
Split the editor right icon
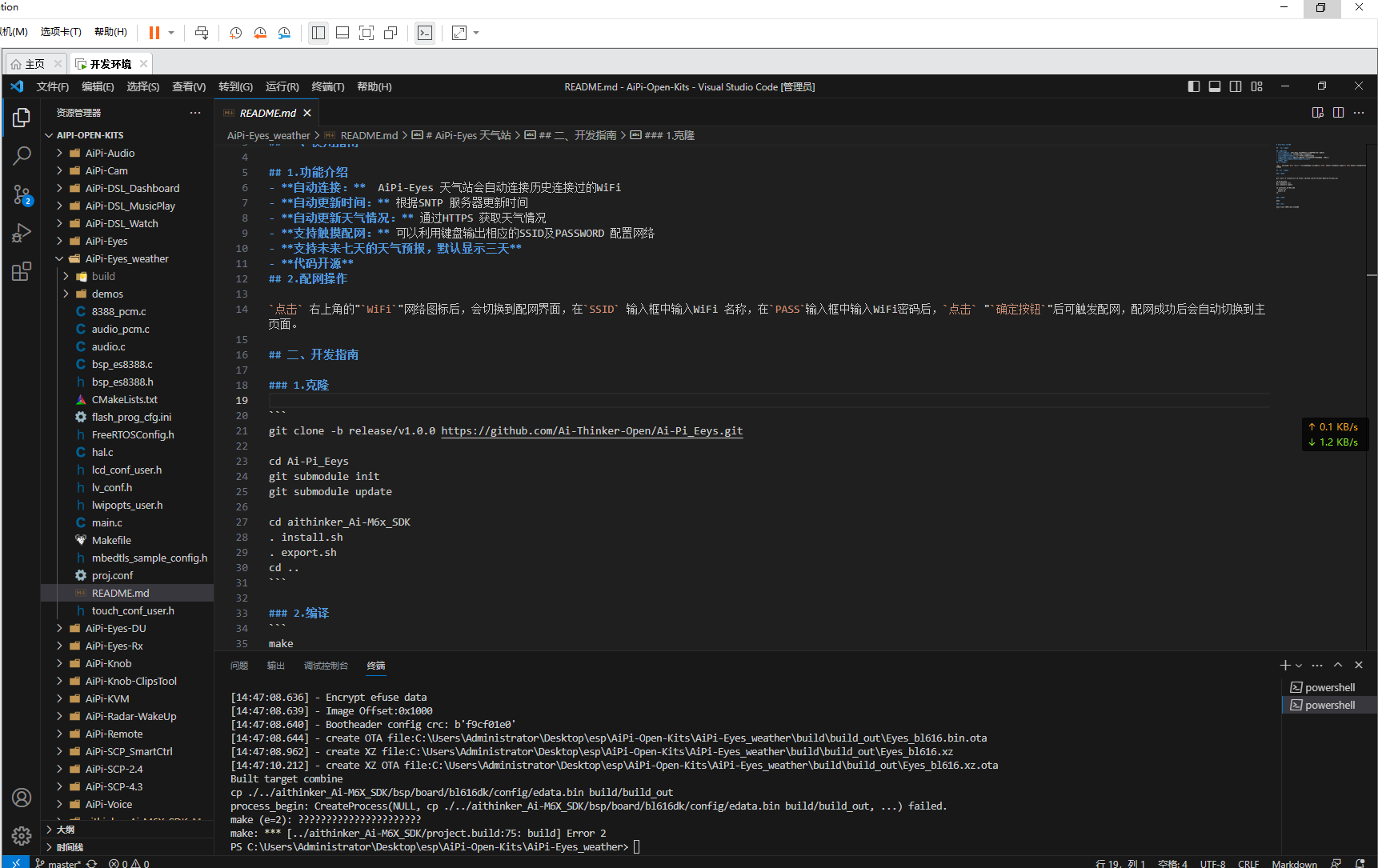click(x=1339, y=113)
